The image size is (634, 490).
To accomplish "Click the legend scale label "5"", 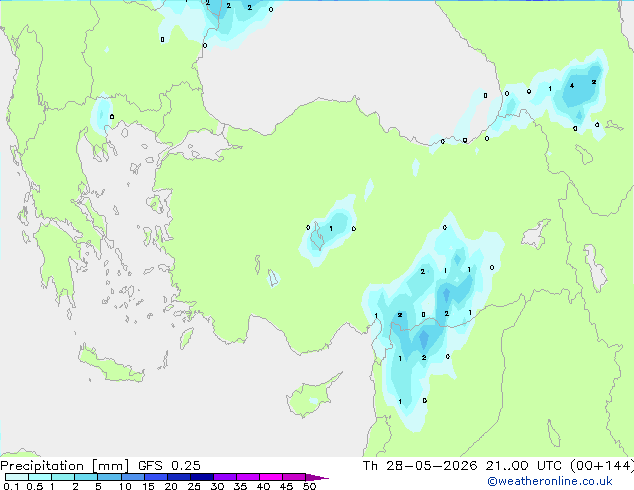I will (x=98, y=486).
